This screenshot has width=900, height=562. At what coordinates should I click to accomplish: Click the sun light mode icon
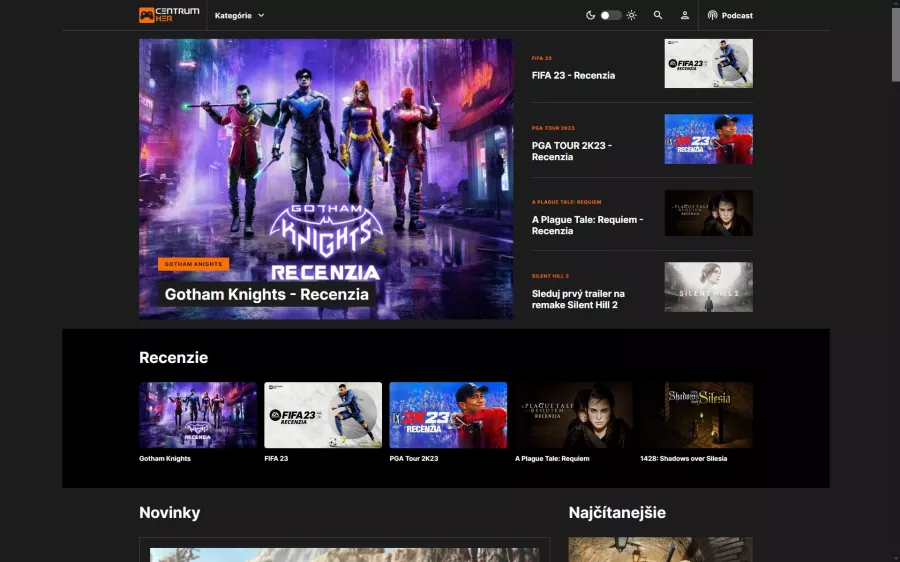(631, 15)
